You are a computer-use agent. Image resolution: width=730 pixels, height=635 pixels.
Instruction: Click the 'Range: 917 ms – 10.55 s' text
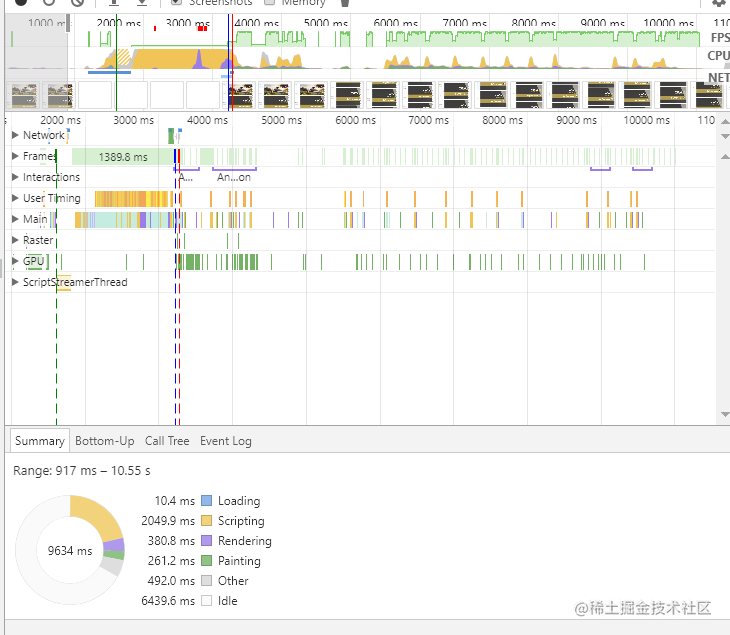pos(81,471)
